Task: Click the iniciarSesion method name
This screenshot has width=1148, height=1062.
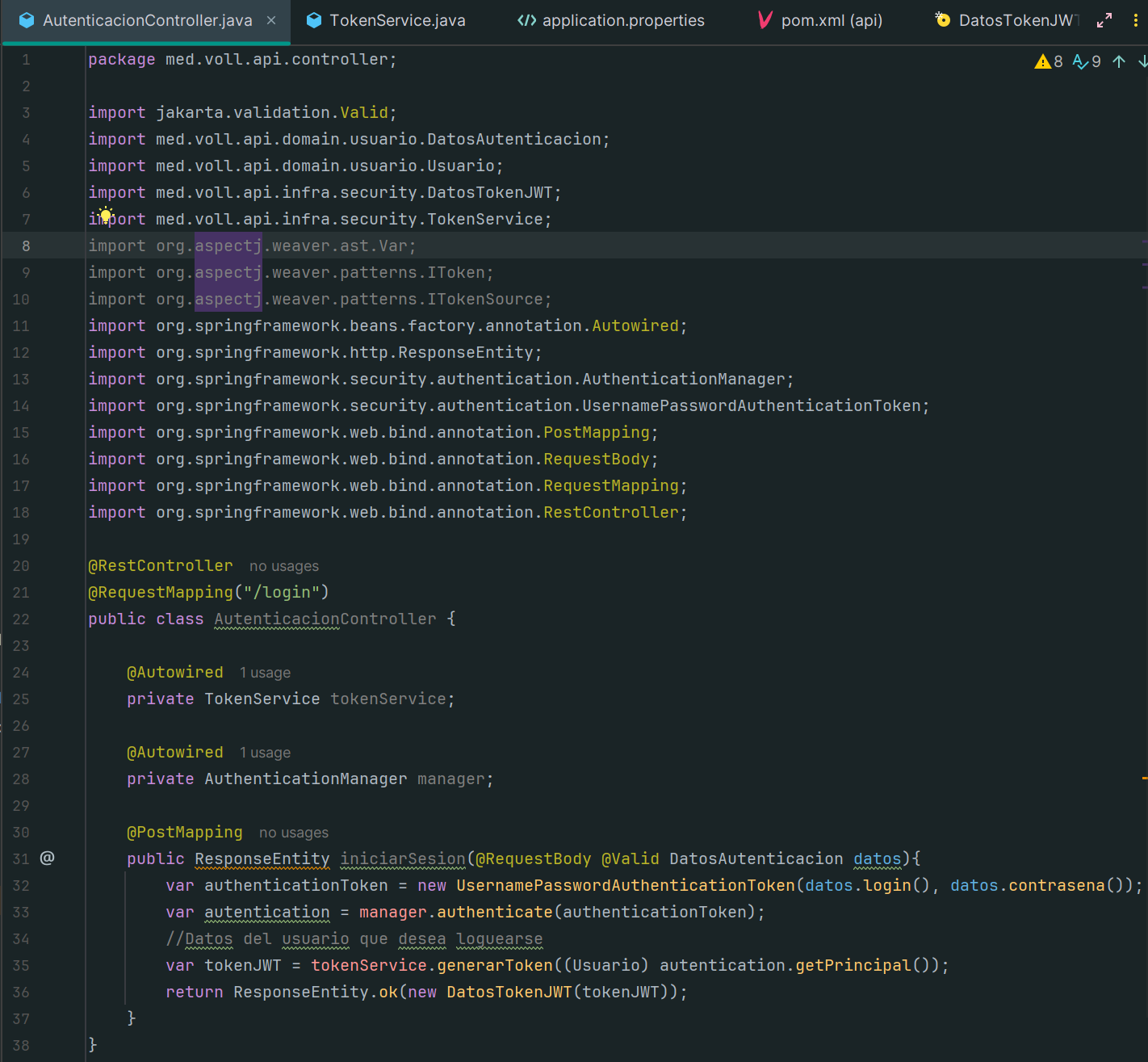Action: [403, 859]
